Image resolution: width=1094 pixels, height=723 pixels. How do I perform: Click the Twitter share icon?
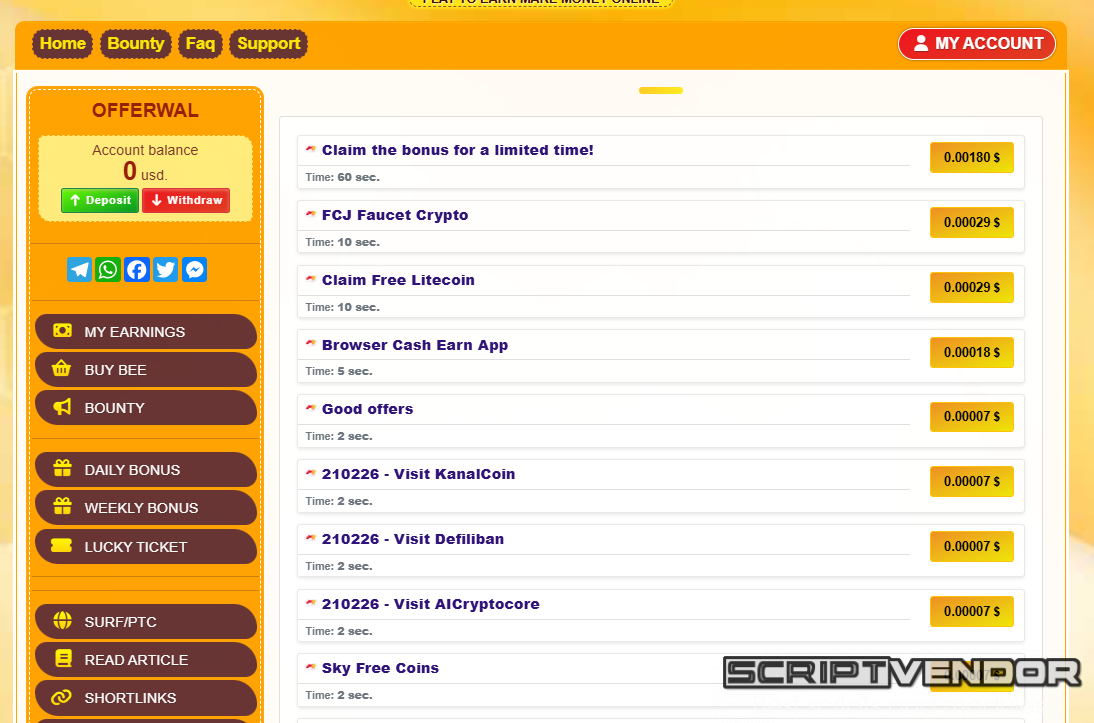coord(166,270)
